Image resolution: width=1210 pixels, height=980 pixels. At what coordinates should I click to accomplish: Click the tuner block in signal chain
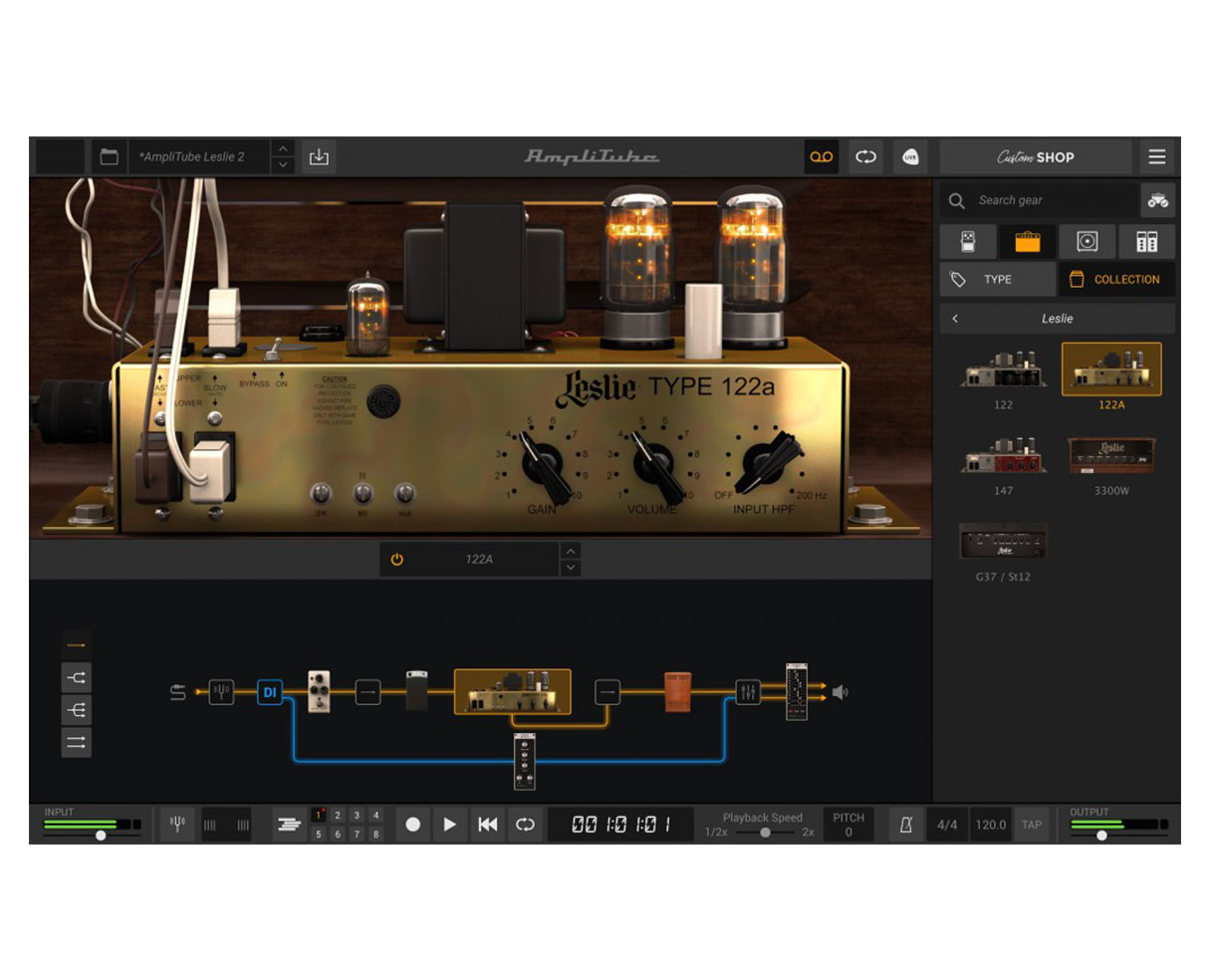click(x=221, y=691)
